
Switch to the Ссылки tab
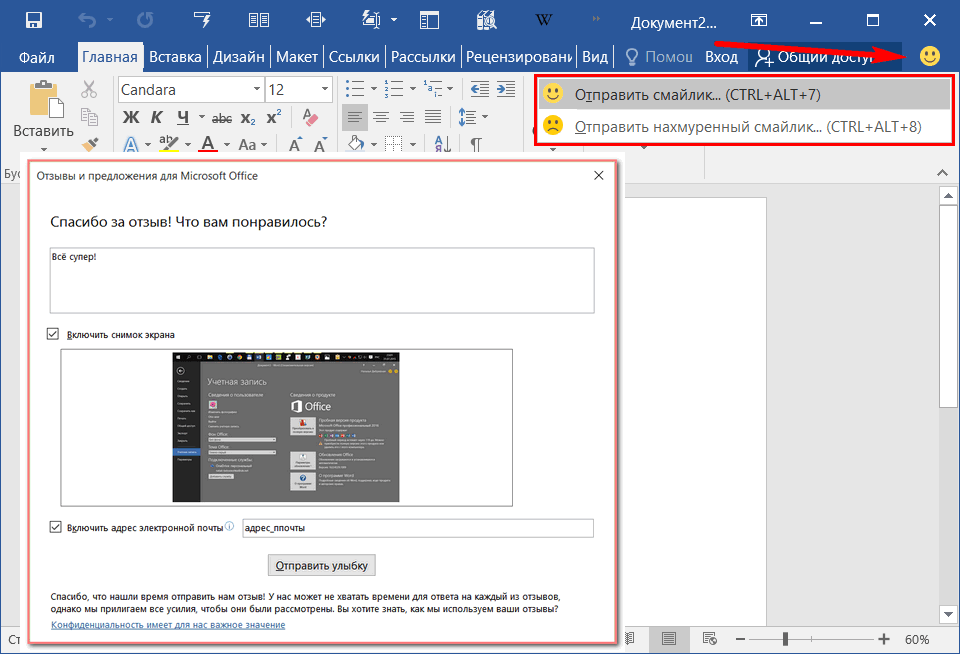(x=354, y=57)
